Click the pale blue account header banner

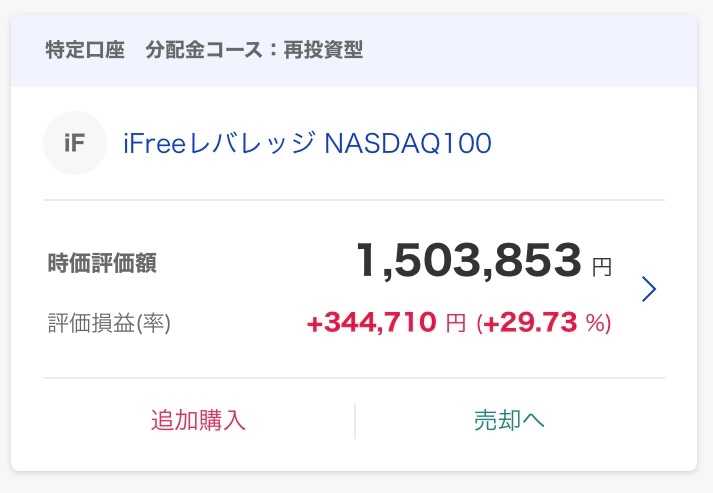pos(354,50)
